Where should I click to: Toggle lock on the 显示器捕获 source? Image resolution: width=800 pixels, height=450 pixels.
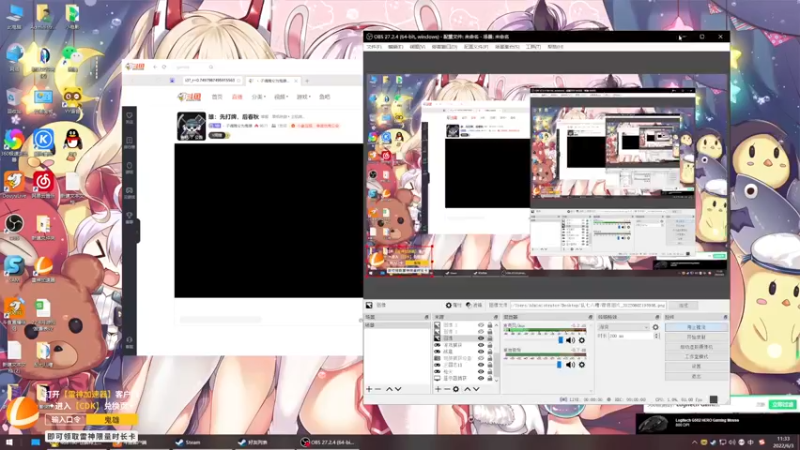[x=490, y=378]
